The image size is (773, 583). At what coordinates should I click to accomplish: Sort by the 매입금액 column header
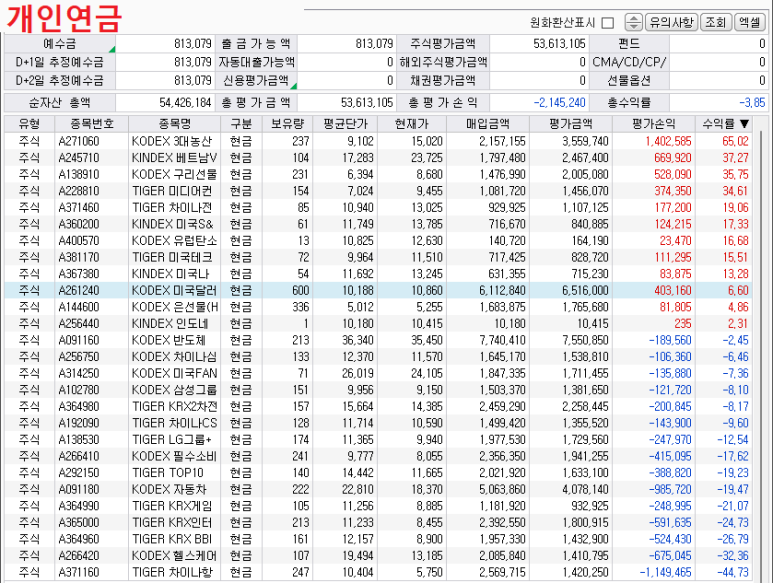488,124
